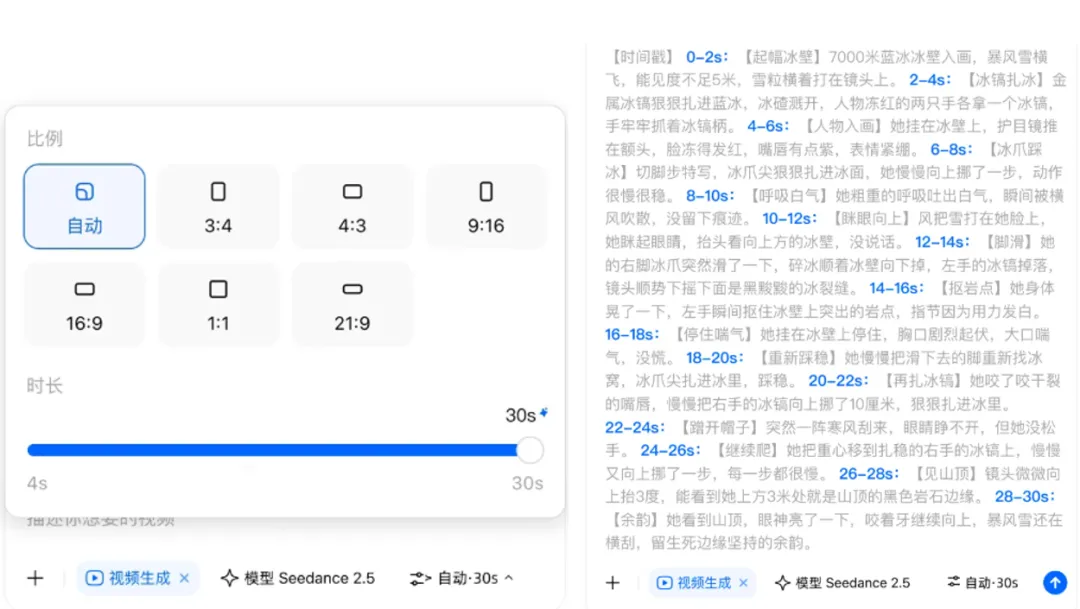
Task: Click the 4s minimum duration label
Action: point(37,484)
